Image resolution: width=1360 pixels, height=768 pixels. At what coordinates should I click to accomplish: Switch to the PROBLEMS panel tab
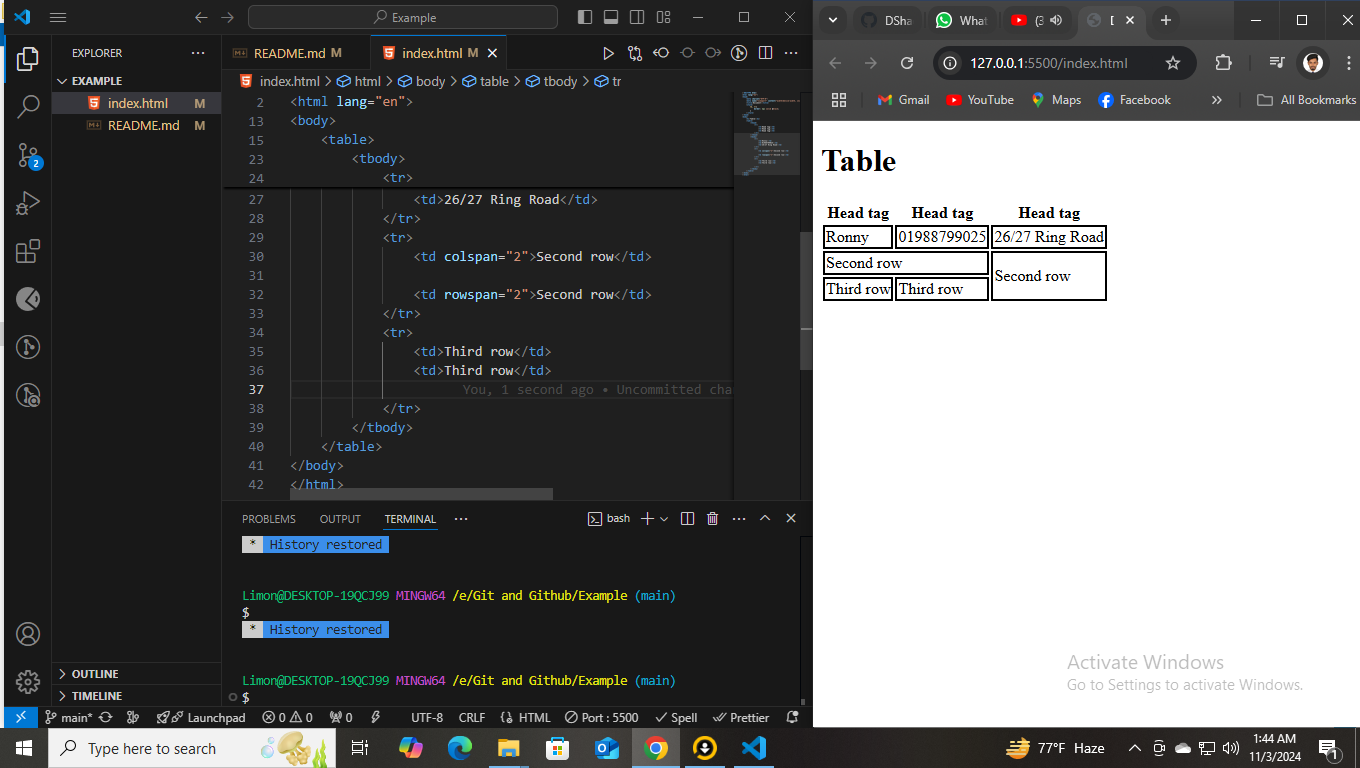(x=268, y=519)
